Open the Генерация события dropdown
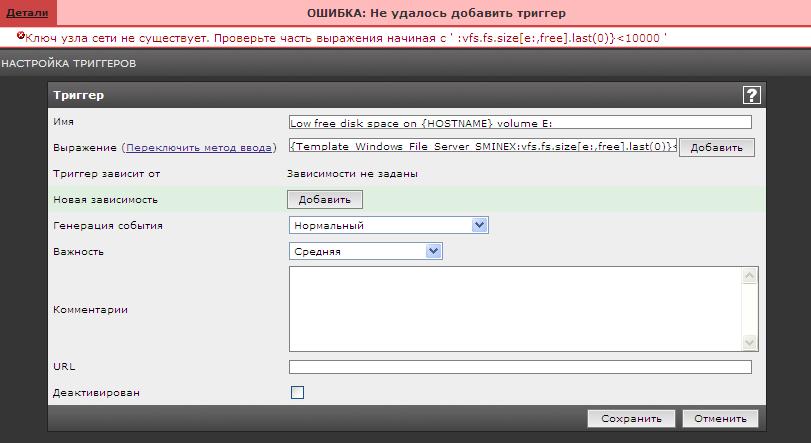 tap(388, 225)
